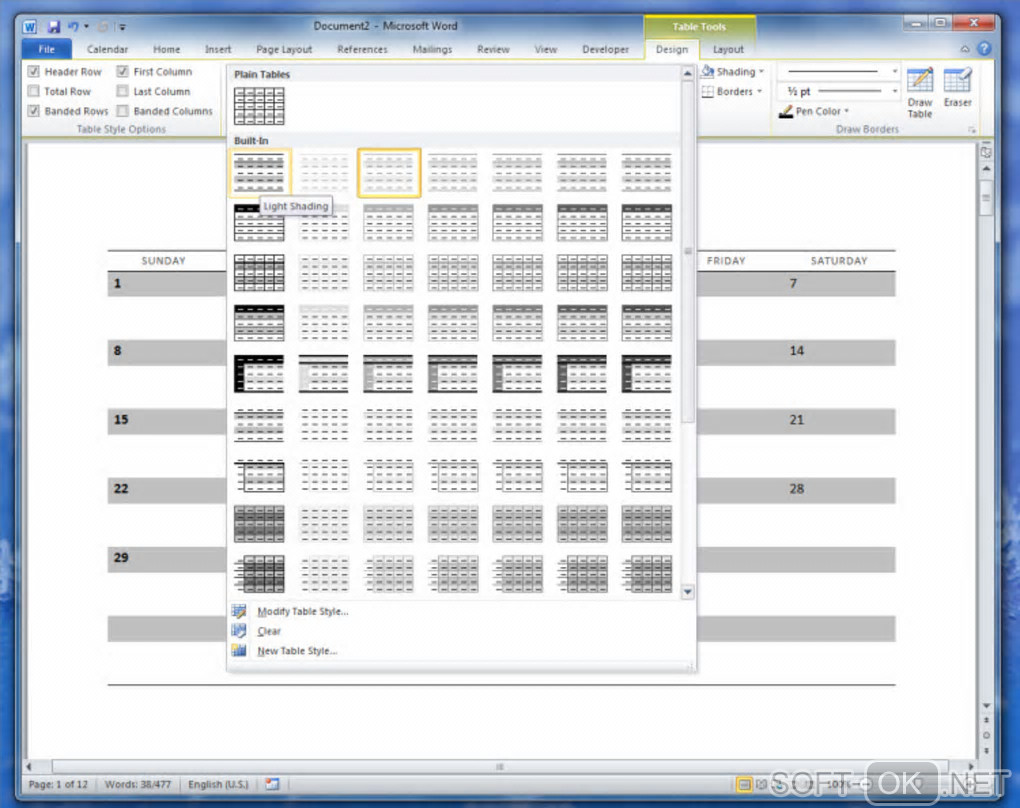The height and width of the screenshot is (808, 1020).
Task: Open the View tab
Action: [546, 49]
